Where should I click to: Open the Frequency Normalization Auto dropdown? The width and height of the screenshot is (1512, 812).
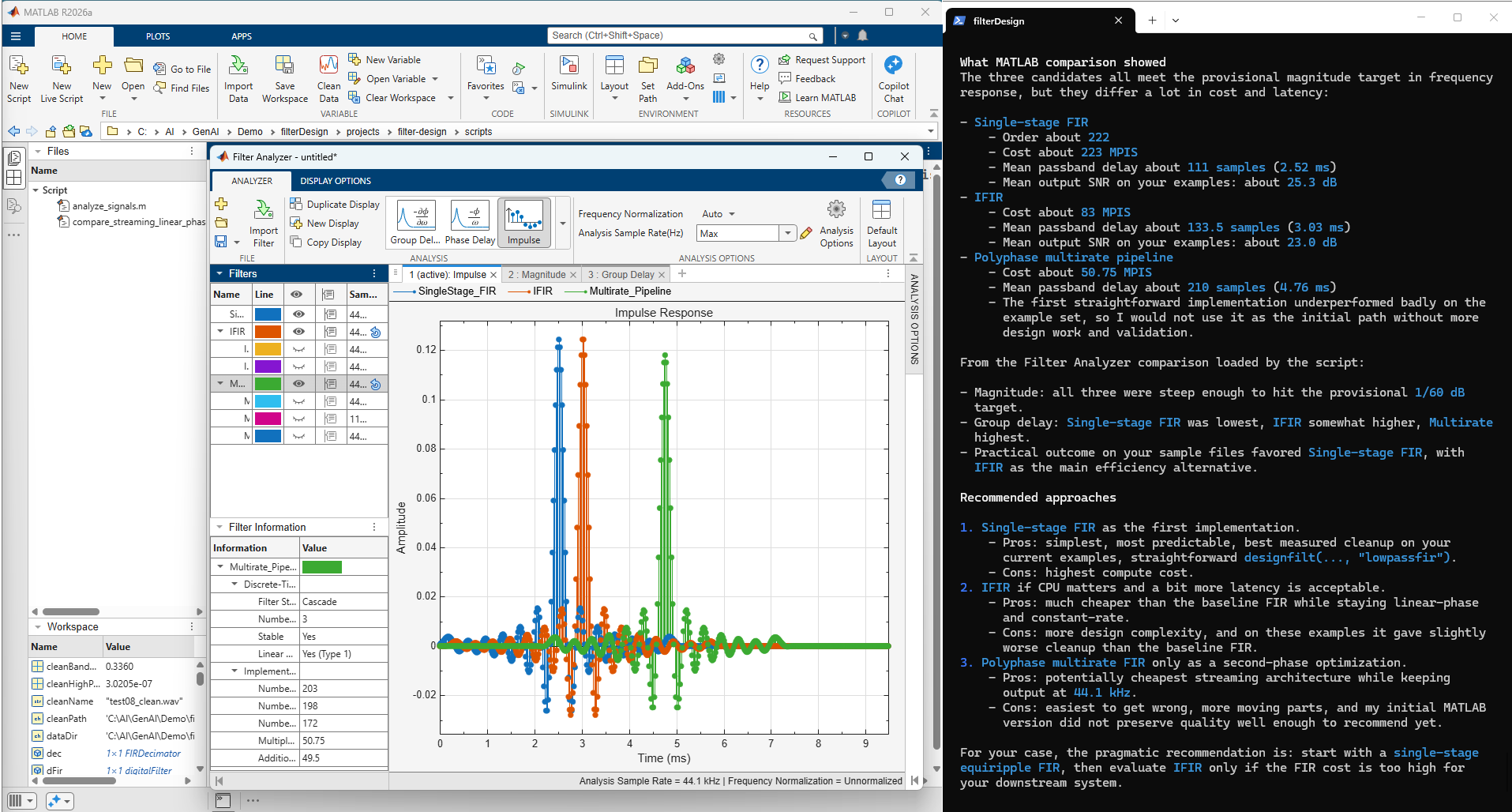(x=718, y=214)
